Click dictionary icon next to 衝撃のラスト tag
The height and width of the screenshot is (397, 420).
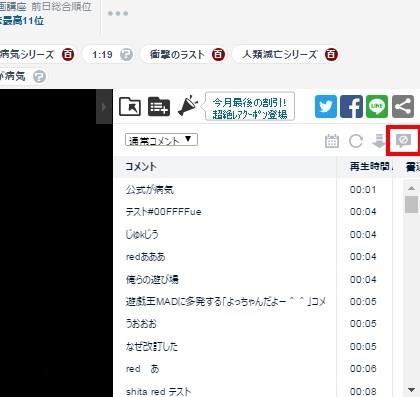218,54
